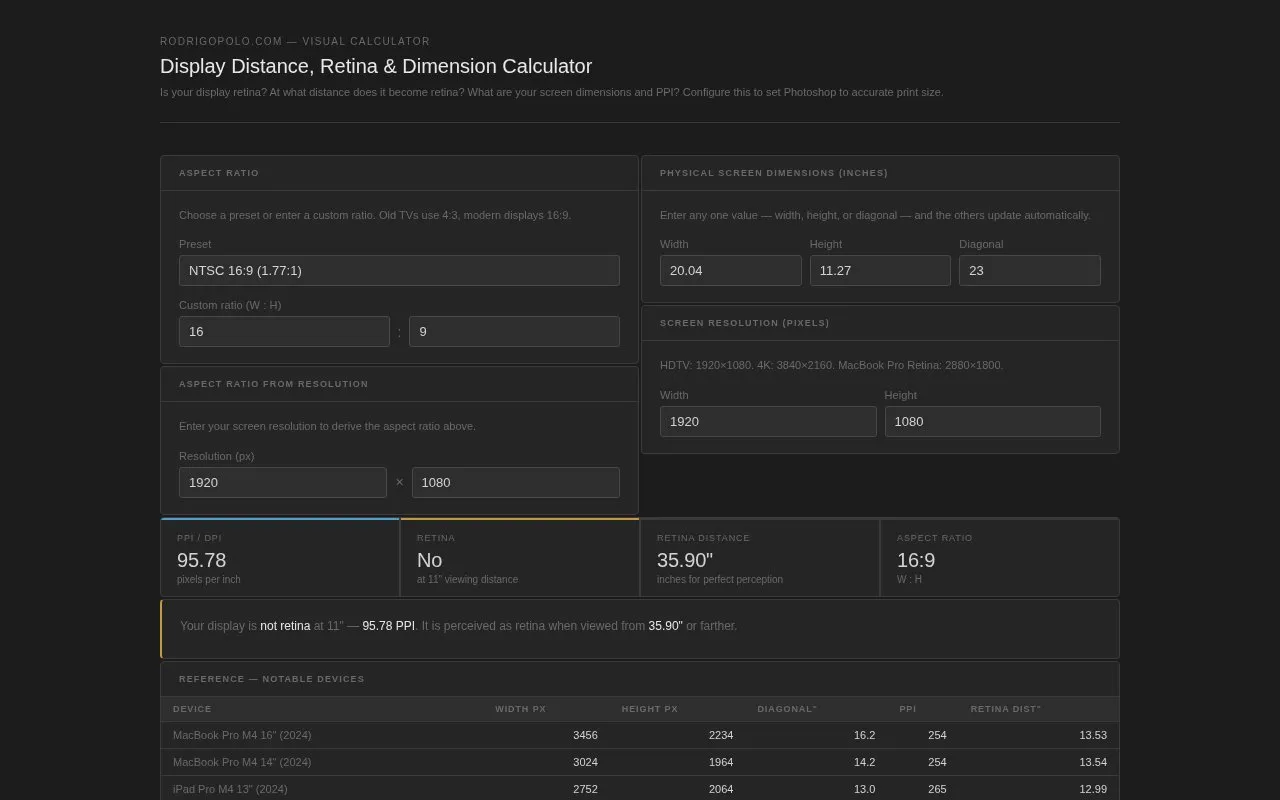Click retina distance value 12.99
The width and height of the screenshot is (1280, 800).
pyautogui.click(x=1093, y=789)
